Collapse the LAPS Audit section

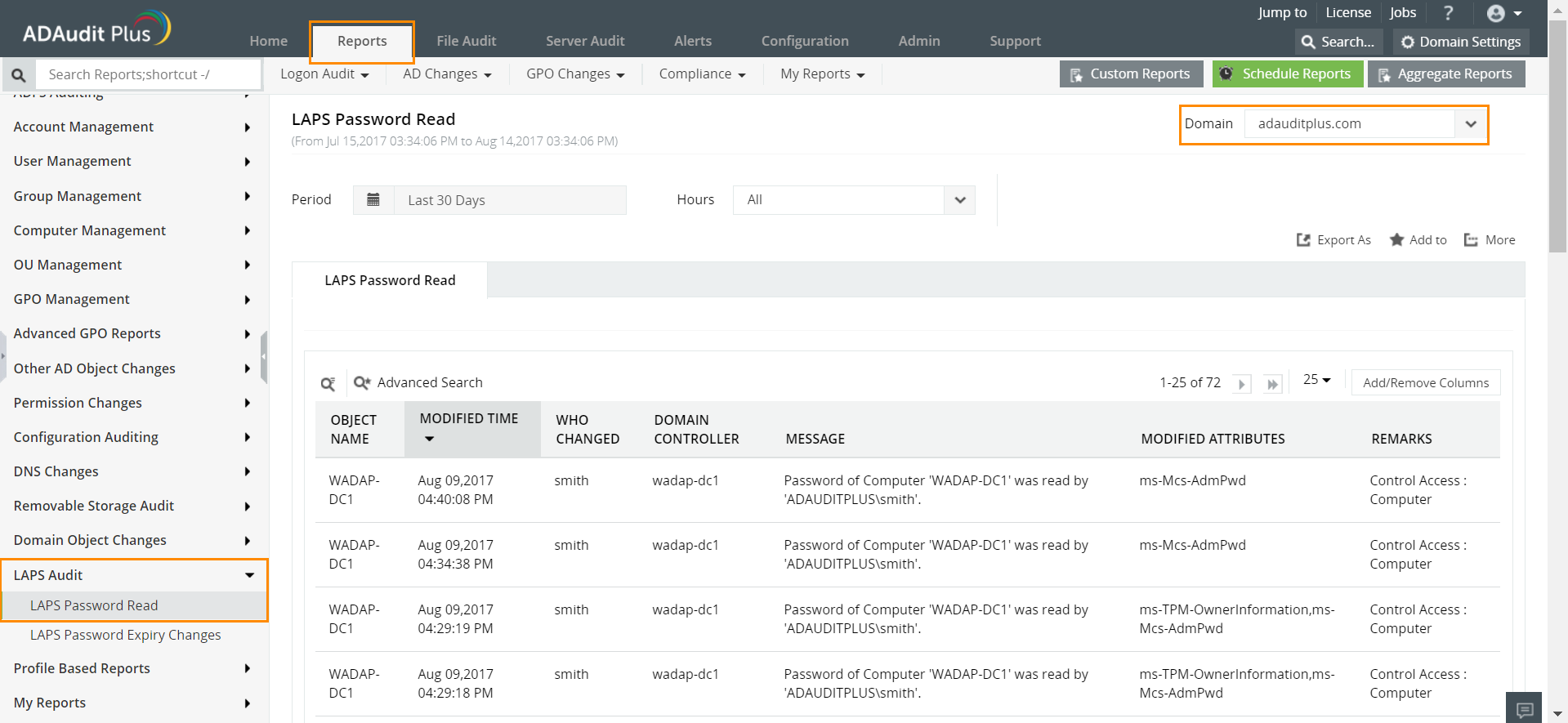(249, 575)
